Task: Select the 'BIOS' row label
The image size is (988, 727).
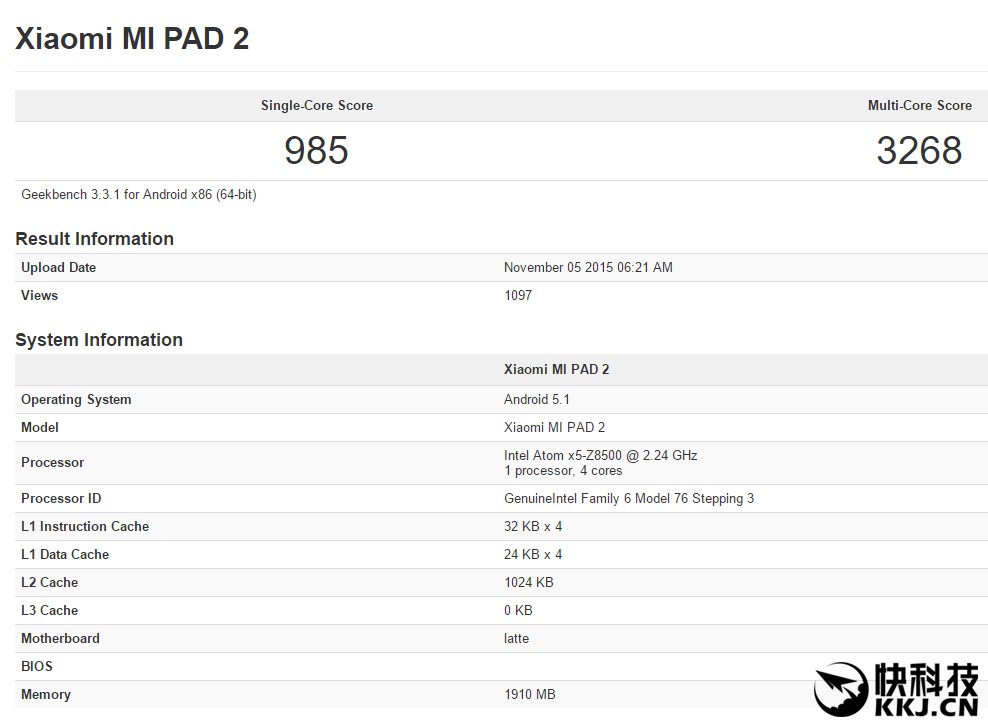Action: pos(37,667)
